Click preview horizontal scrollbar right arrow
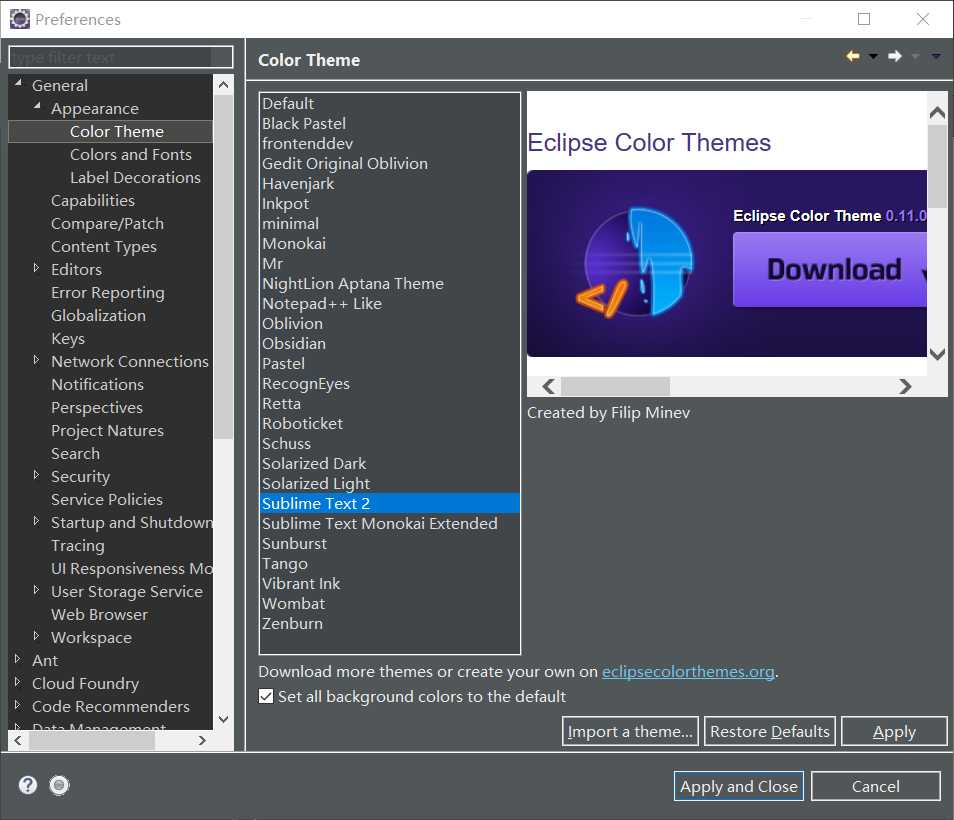This screenshot has width=954, height=820. (905, 386)
